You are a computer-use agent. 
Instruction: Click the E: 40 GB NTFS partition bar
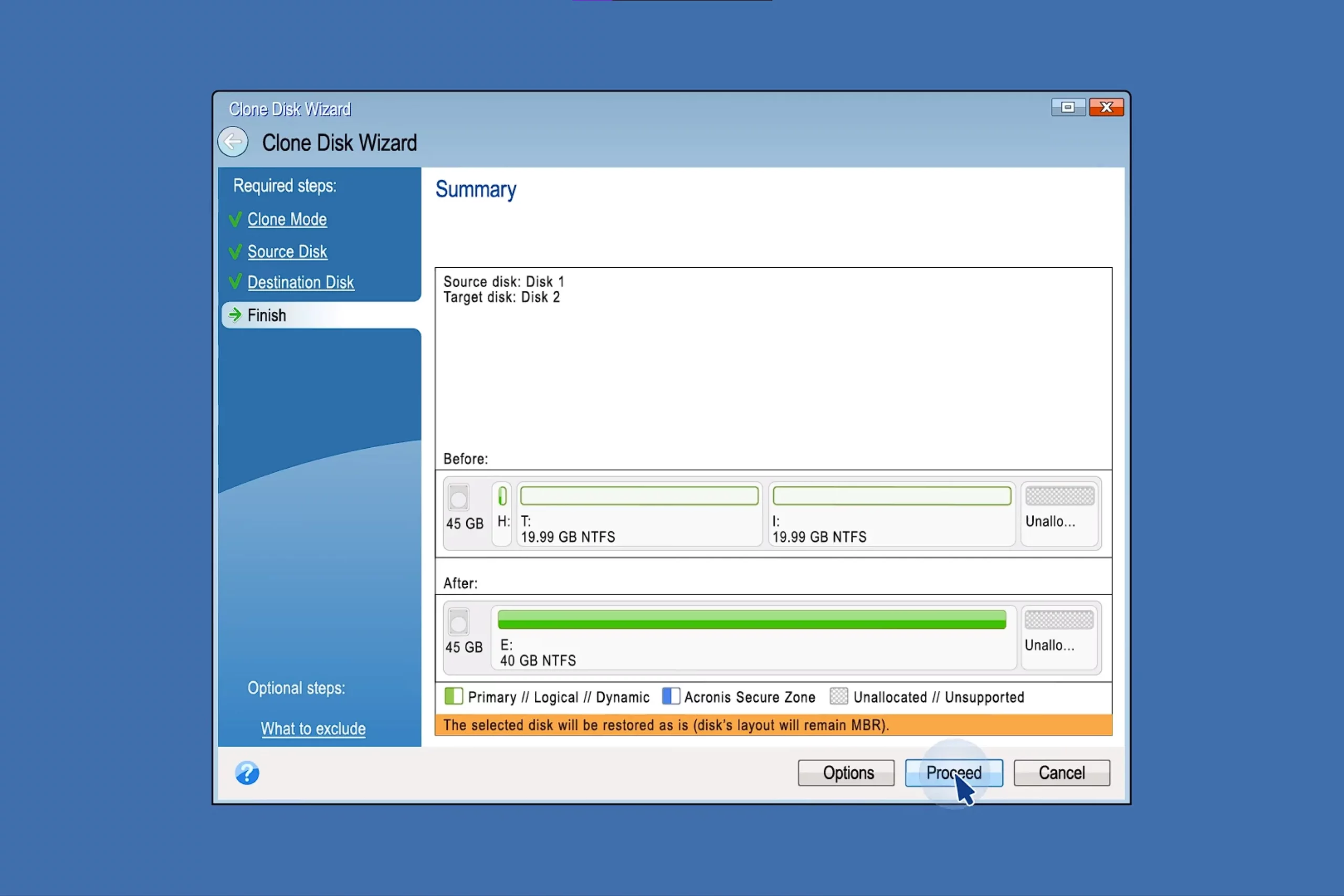[x=751, y=620]
